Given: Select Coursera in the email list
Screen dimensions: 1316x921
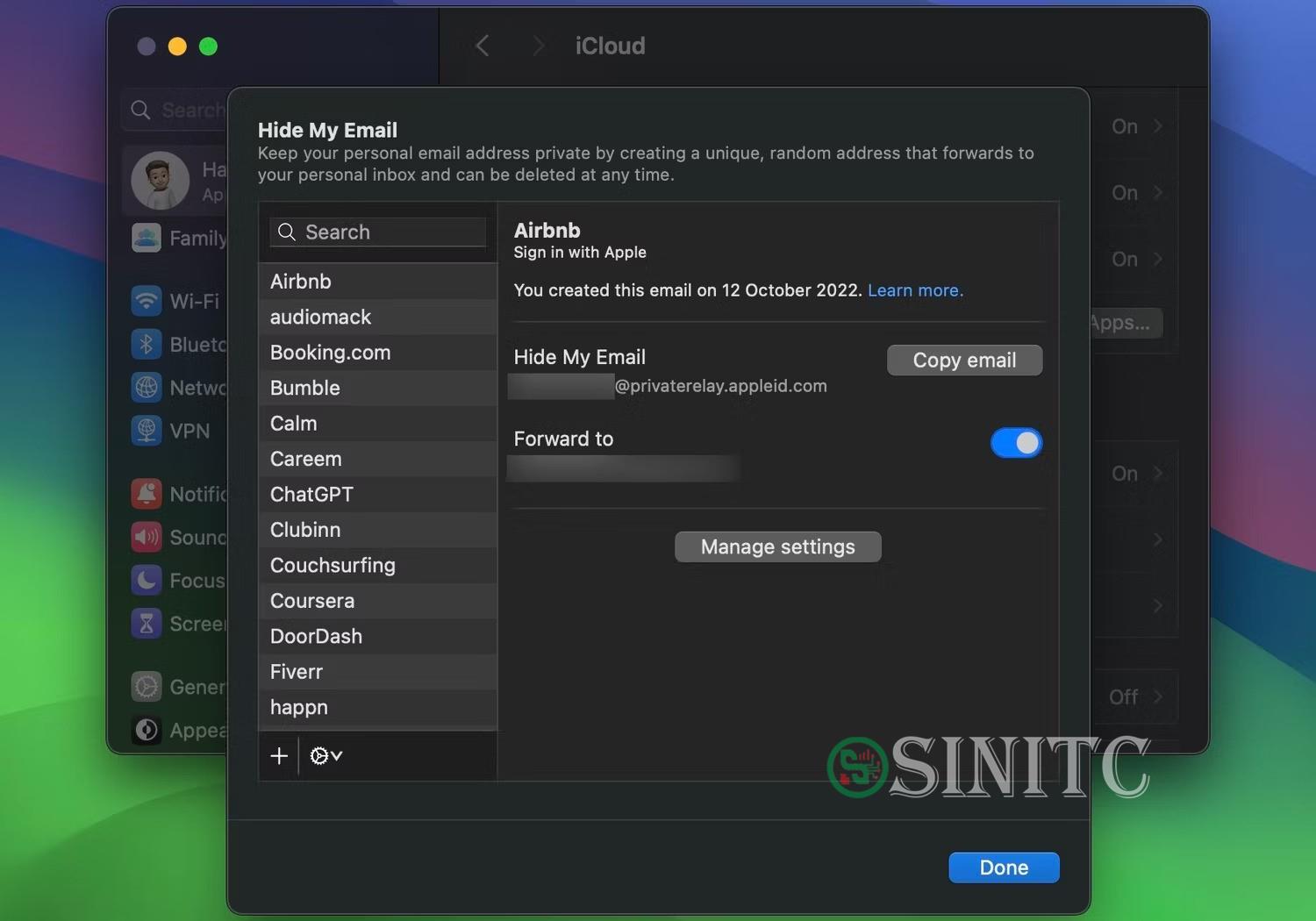Looking at the screenshot, I should pos(378,601).
